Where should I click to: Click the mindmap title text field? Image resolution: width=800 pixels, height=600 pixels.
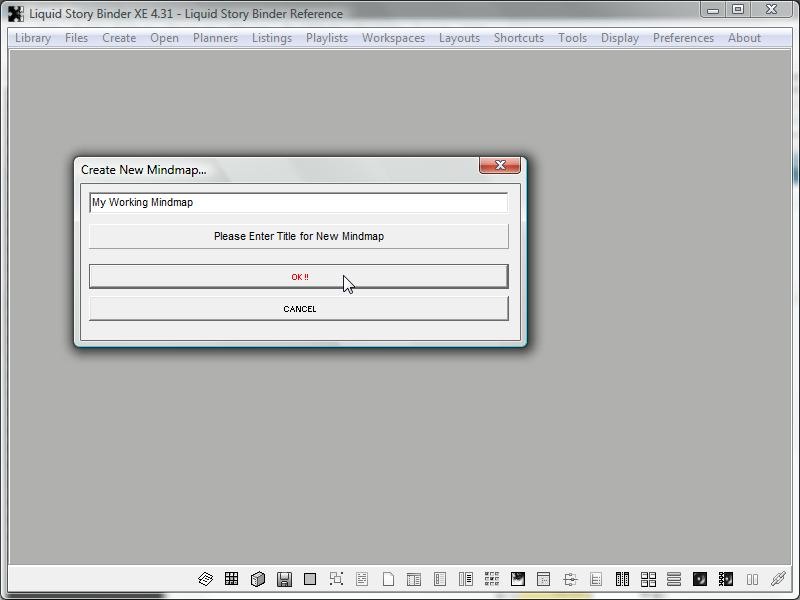coord(298,202)
